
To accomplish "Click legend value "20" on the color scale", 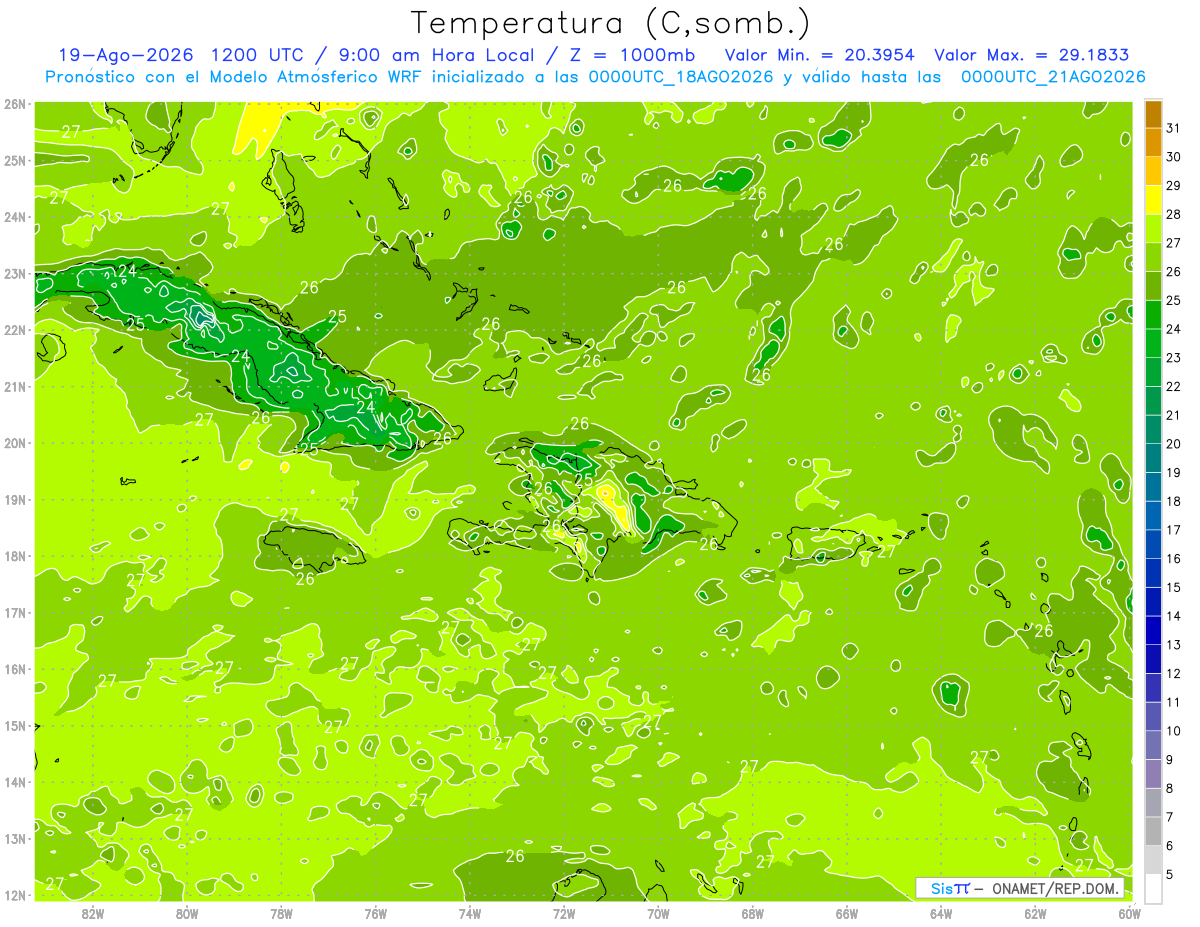I will [x=1173, y=444].
